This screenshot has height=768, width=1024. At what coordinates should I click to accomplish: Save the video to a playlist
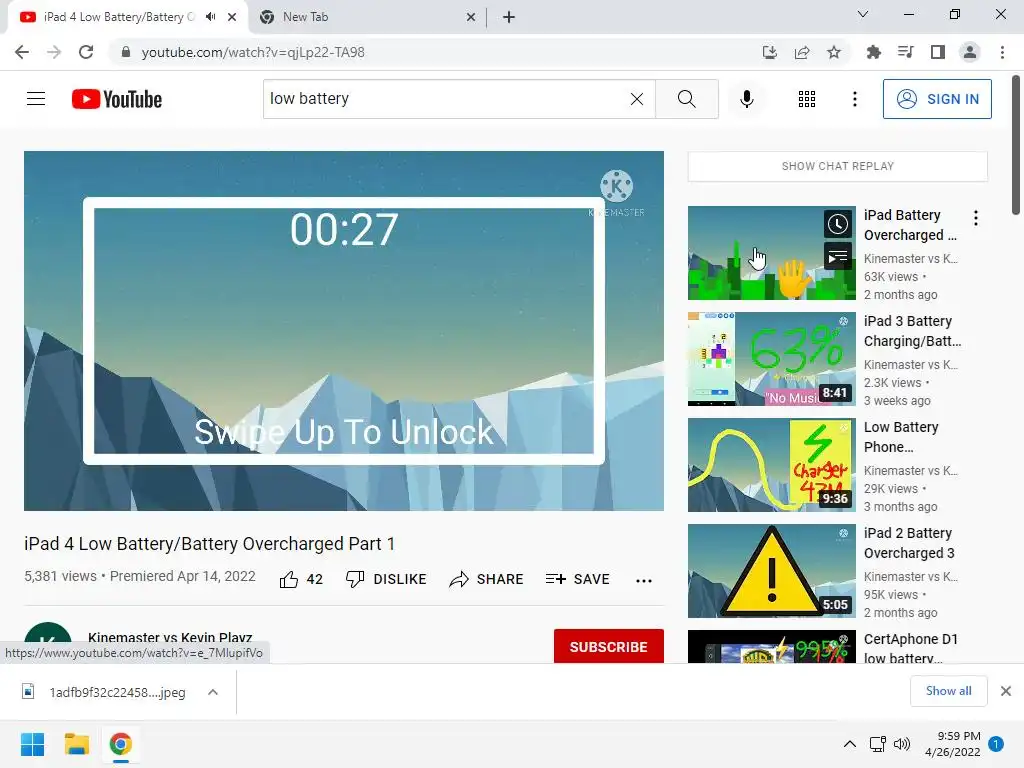pos(577,579)
